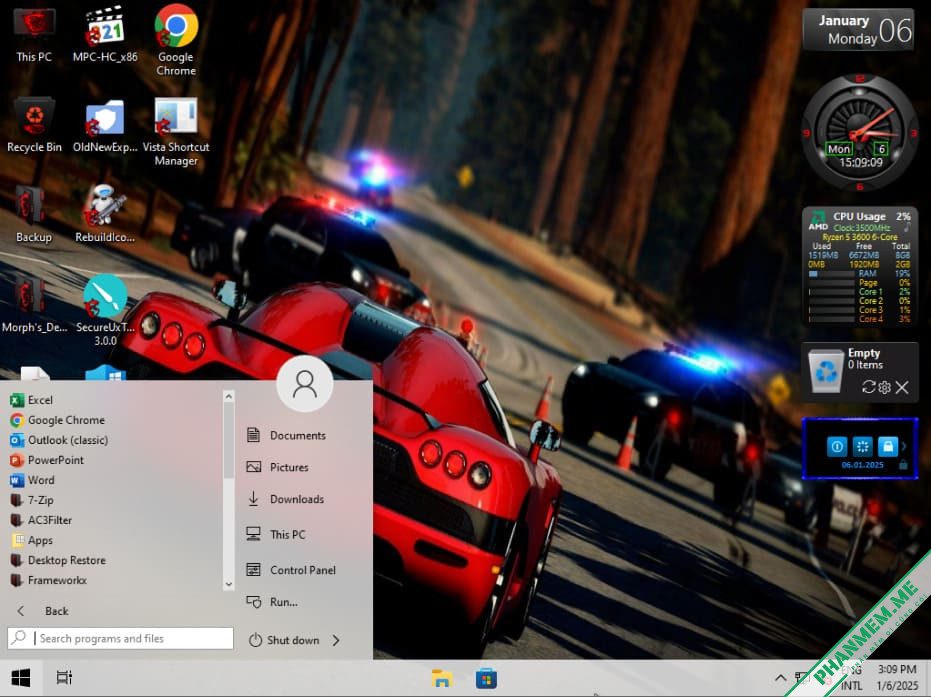Open Microsoft Store from the taskbar
This screenshot has width=931, height=697.
[486, 678]
